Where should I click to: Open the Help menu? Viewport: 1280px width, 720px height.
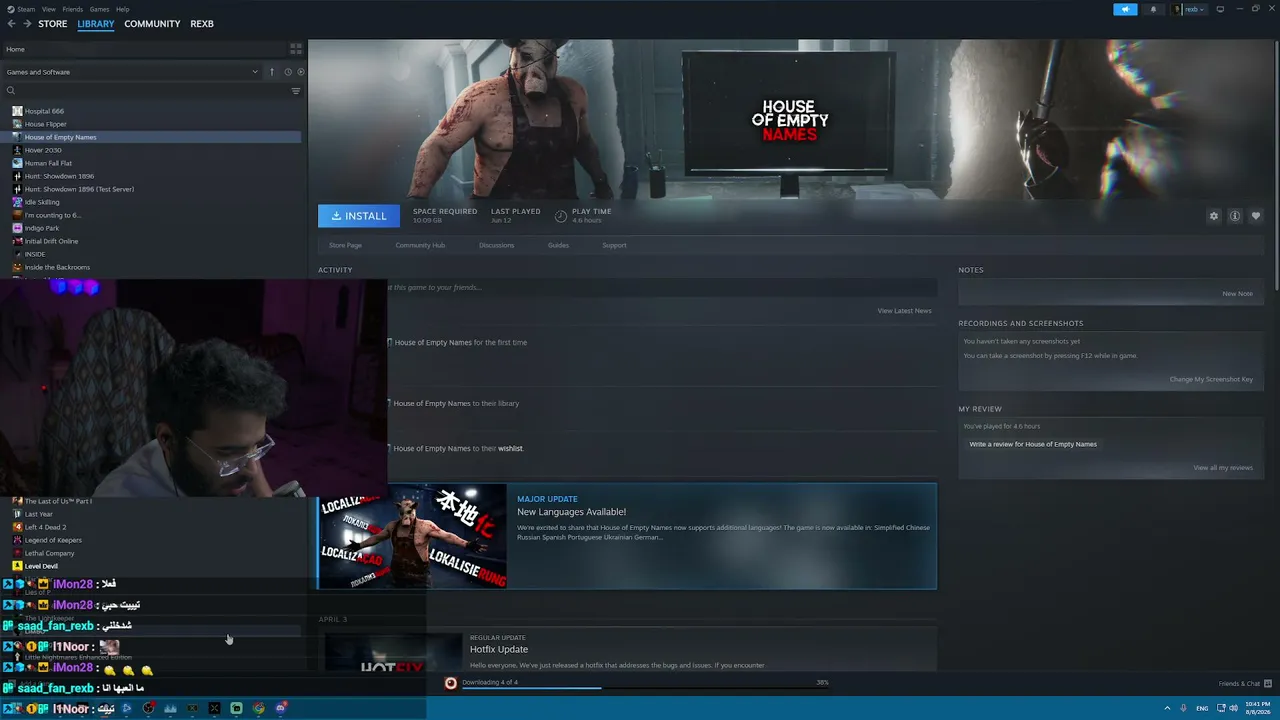pos(122,9)
